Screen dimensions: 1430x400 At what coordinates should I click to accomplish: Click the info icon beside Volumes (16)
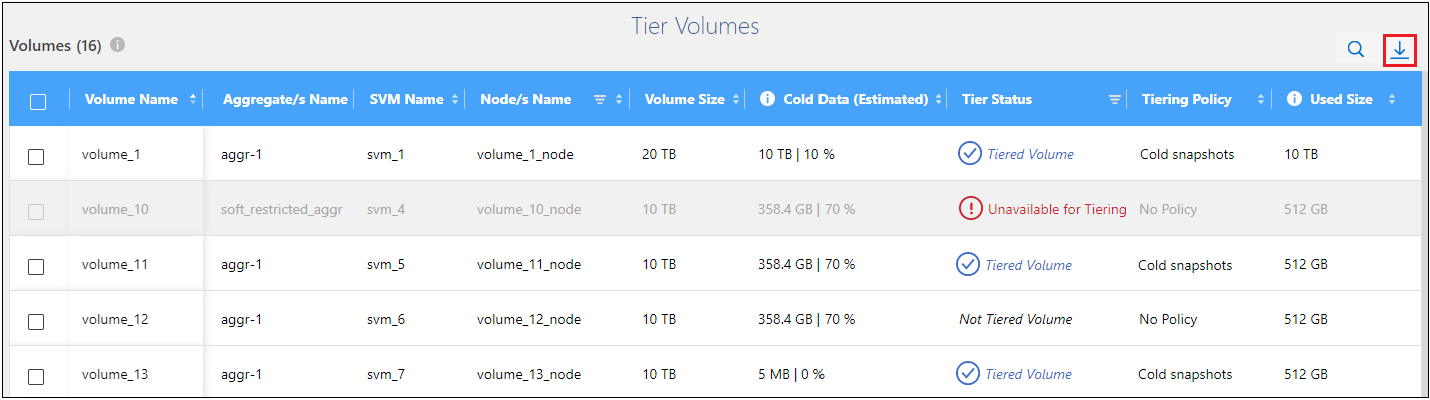coord(117,46)
